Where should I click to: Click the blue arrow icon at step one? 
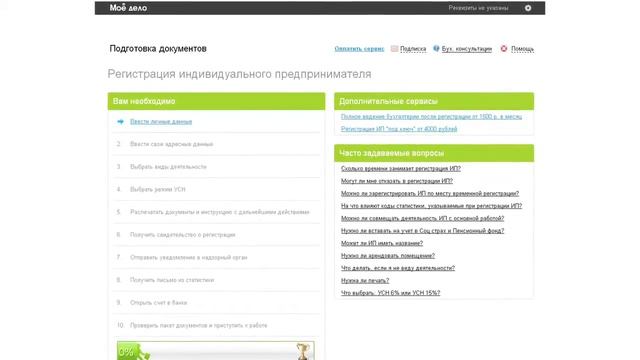click(x=120, y=122)
